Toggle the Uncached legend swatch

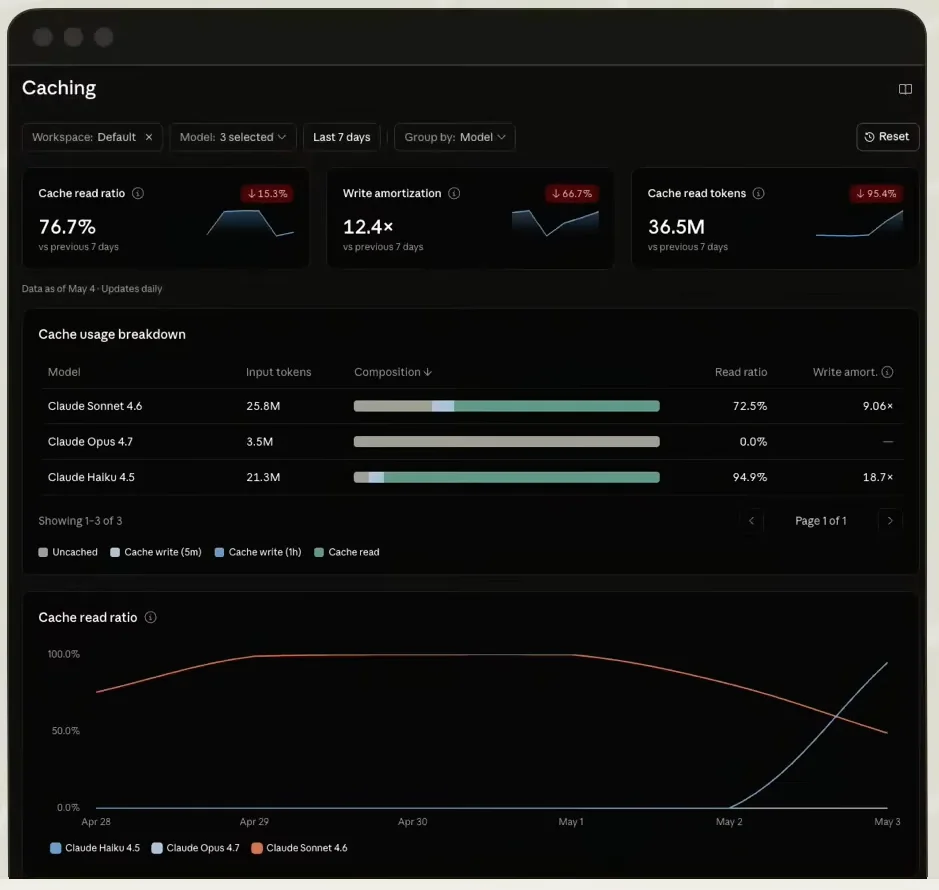pos(43,552)
